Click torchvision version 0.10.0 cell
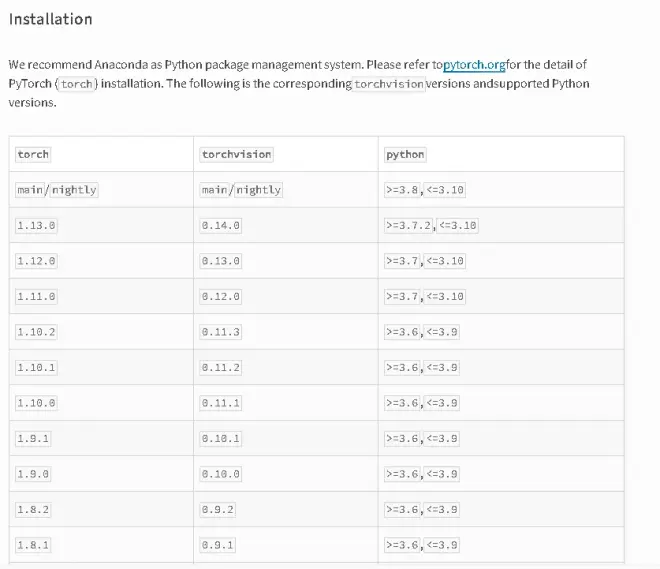The width and height of the screenshot is (660, 569). 221,474
